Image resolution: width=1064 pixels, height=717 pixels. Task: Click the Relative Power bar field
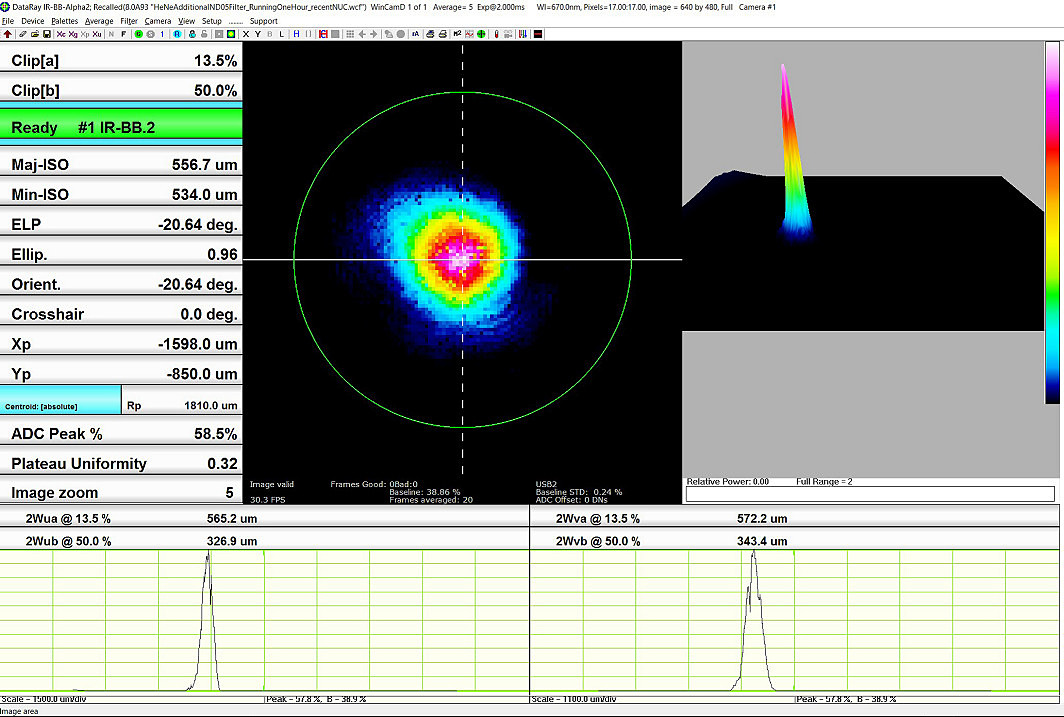870,494
